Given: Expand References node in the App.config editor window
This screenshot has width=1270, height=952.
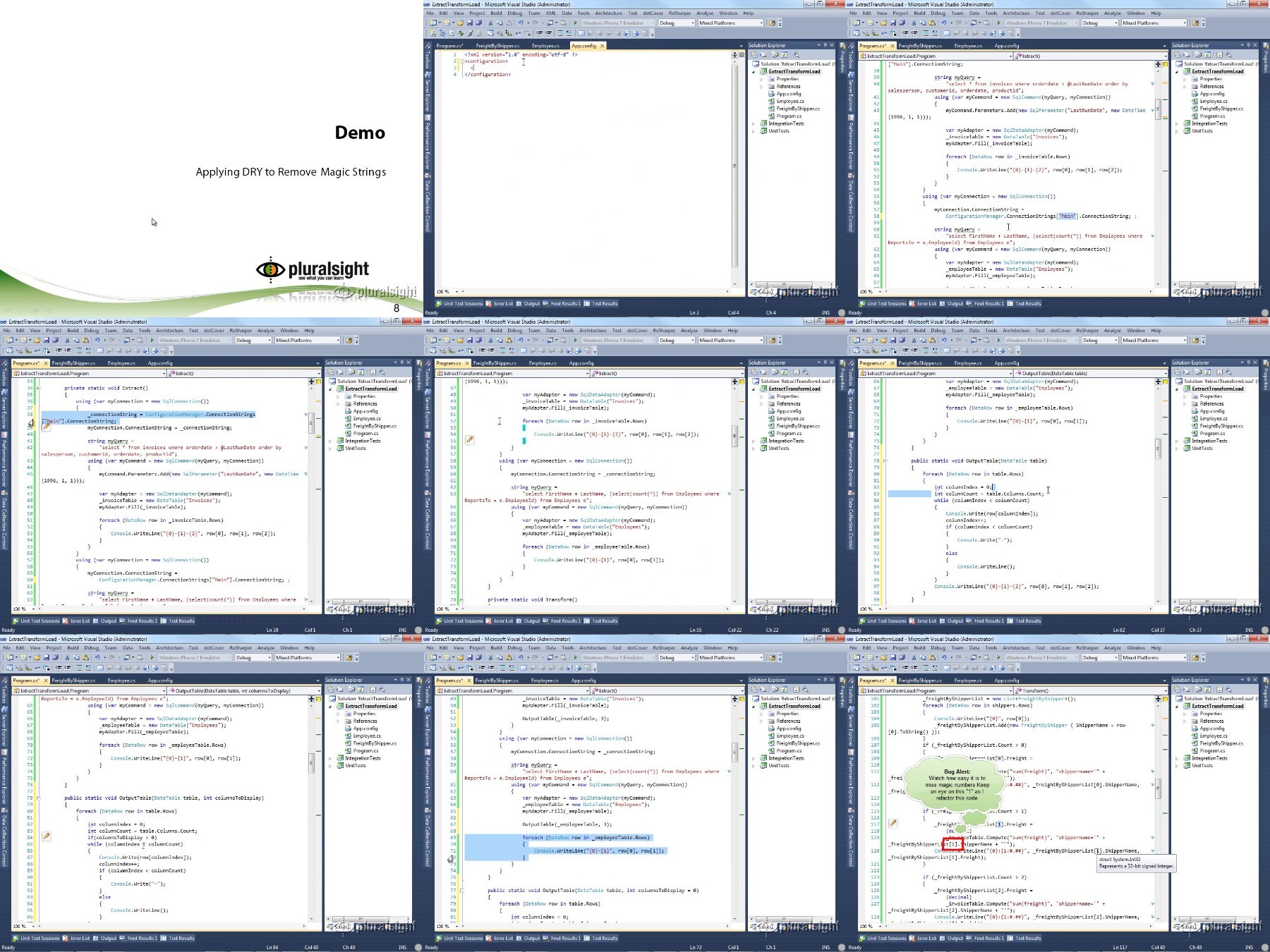Looking at the screenshot, I should click(x=761, y=86).
